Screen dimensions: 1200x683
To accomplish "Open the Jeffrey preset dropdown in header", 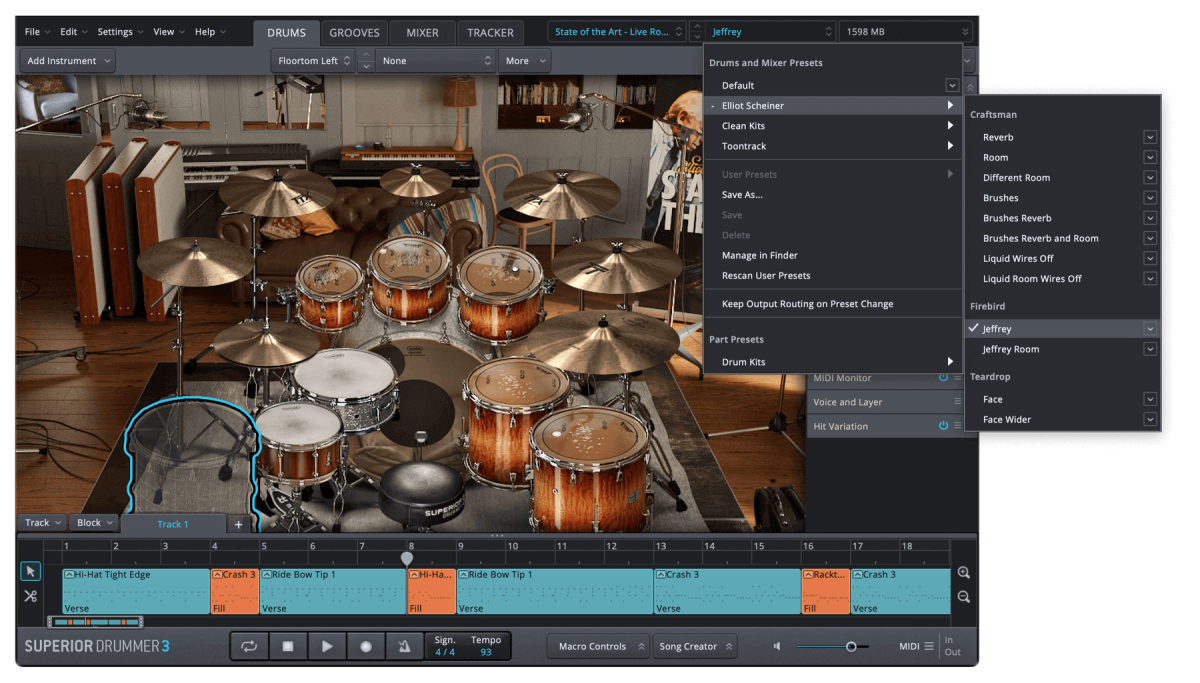I will tap(770, 32).
